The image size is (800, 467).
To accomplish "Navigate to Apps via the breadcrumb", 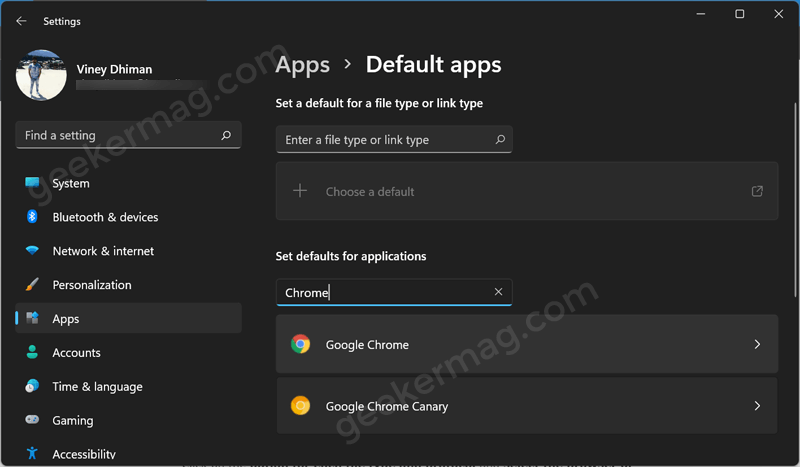I will 303,65.
